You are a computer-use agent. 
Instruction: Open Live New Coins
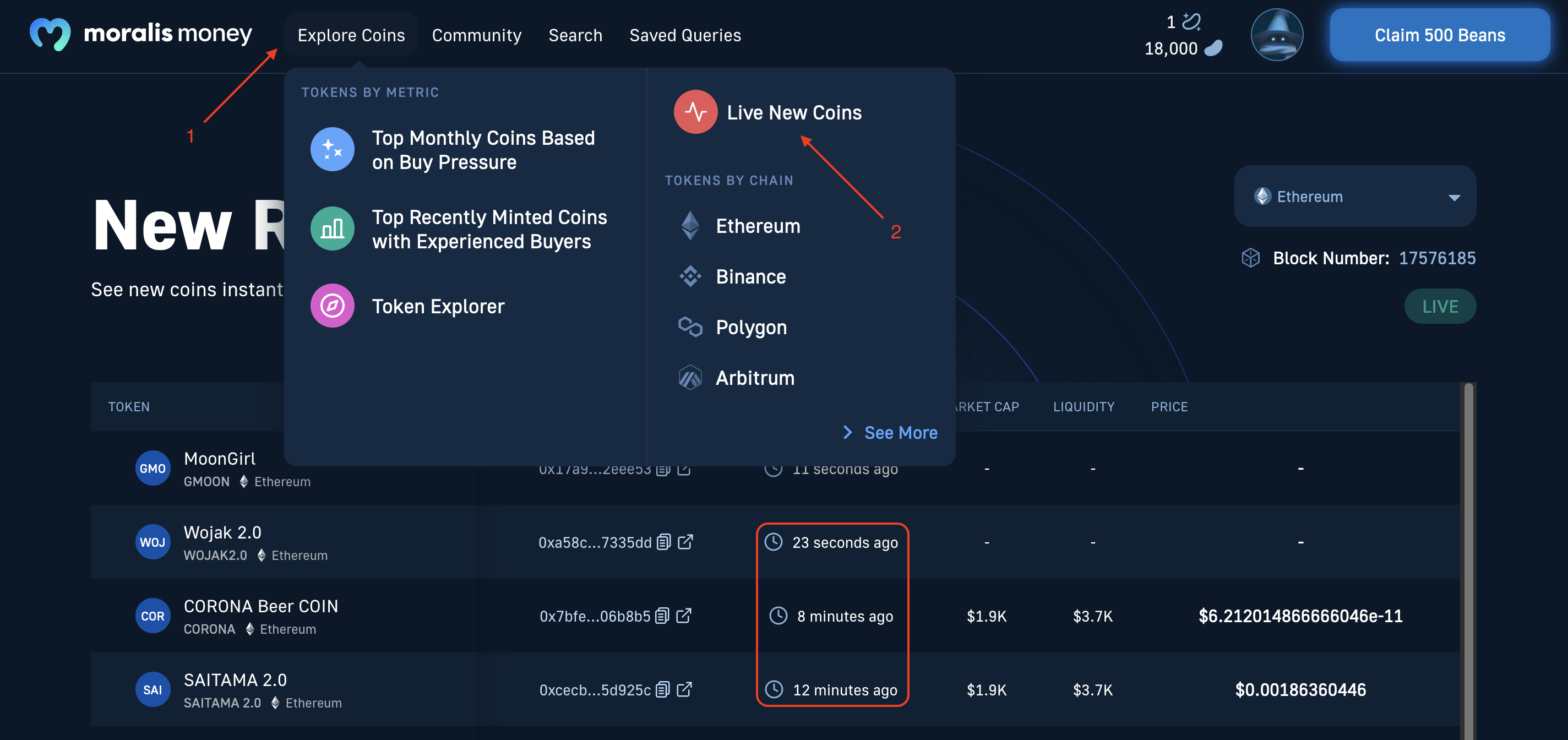(794, 112)
